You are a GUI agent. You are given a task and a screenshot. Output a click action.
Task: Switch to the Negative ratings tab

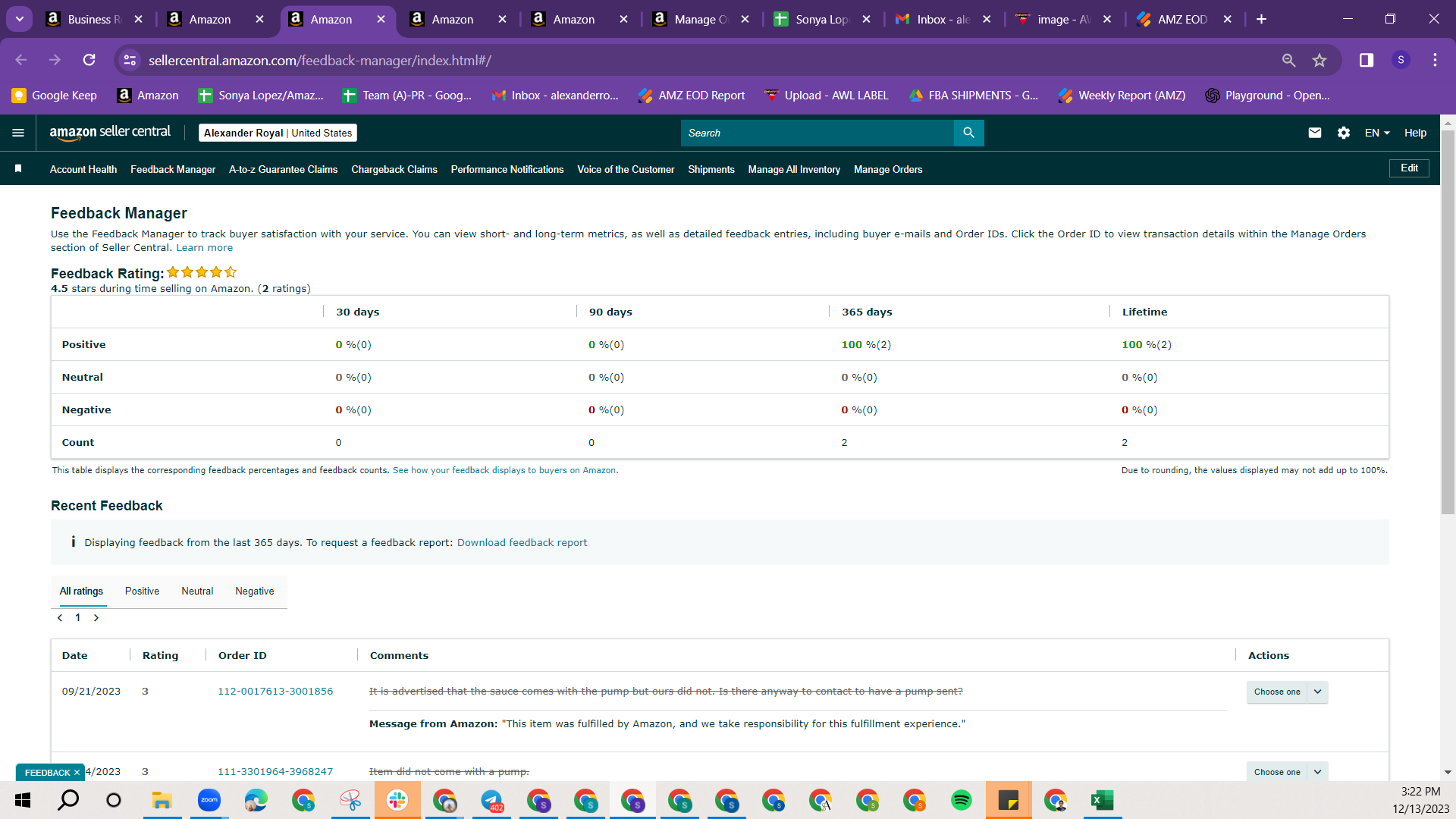tap(255, 591)
